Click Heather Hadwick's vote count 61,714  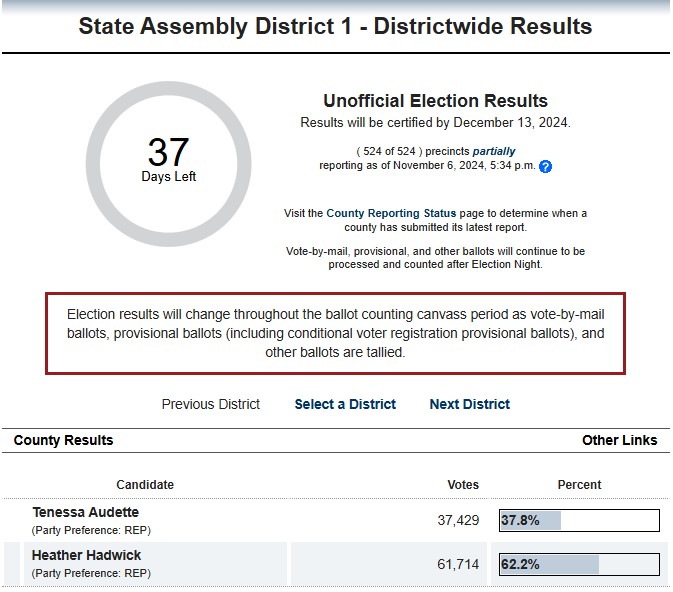[x=458, y=565]
